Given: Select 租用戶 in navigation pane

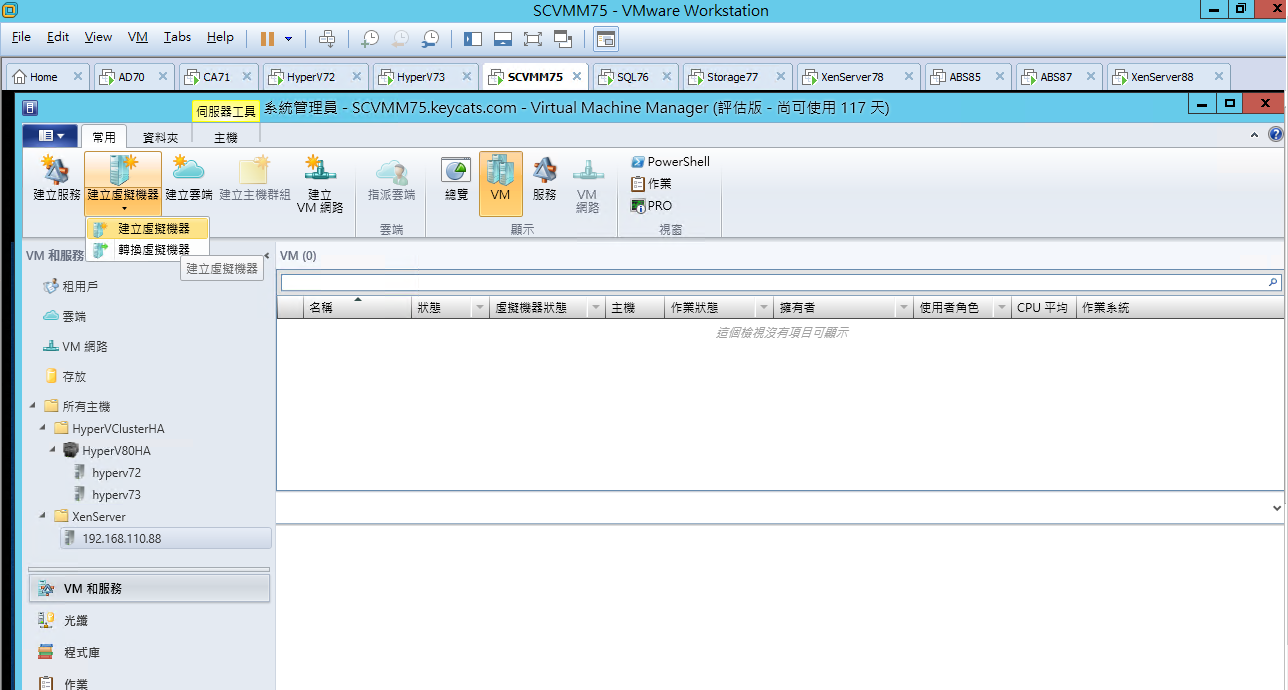Looking at the screenshot, I should click(x=69, y=287).
